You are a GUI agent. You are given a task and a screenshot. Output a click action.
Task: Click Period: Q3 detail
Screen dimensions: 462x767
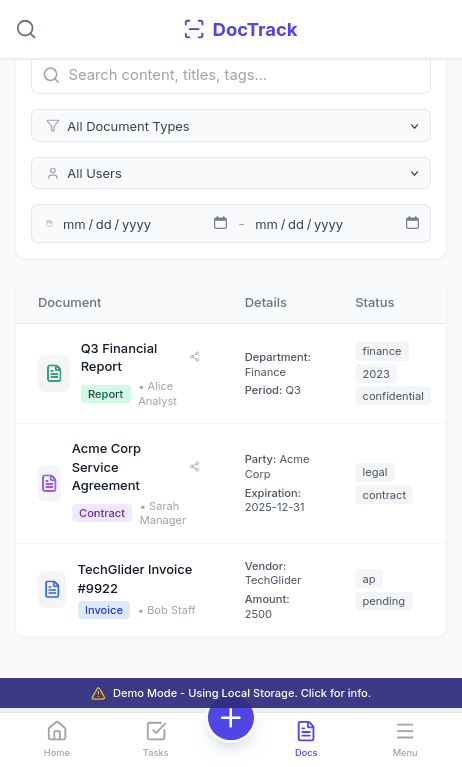point(273,390)
